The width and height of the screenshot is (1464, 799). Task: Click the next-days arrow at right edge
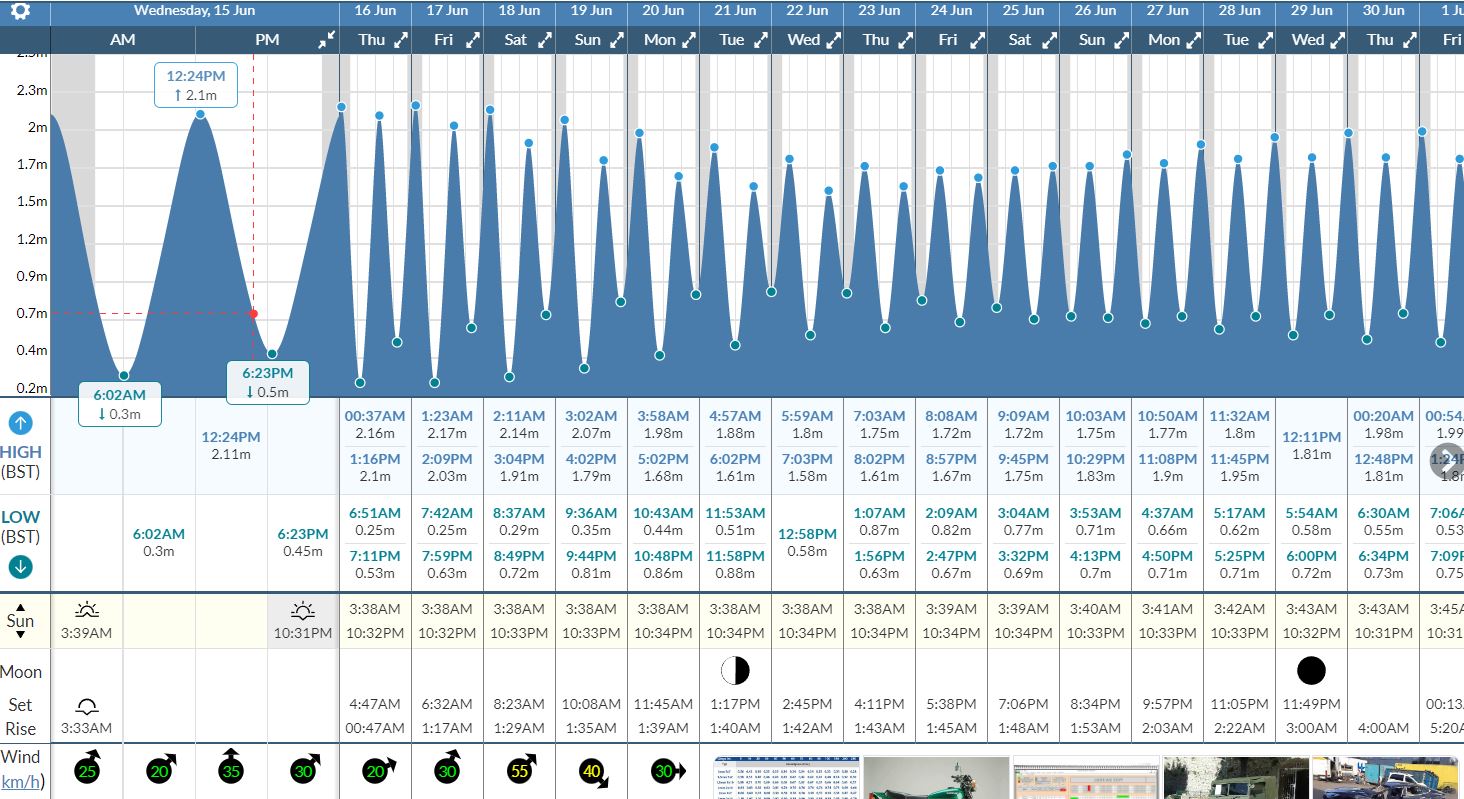(1445, 461)
